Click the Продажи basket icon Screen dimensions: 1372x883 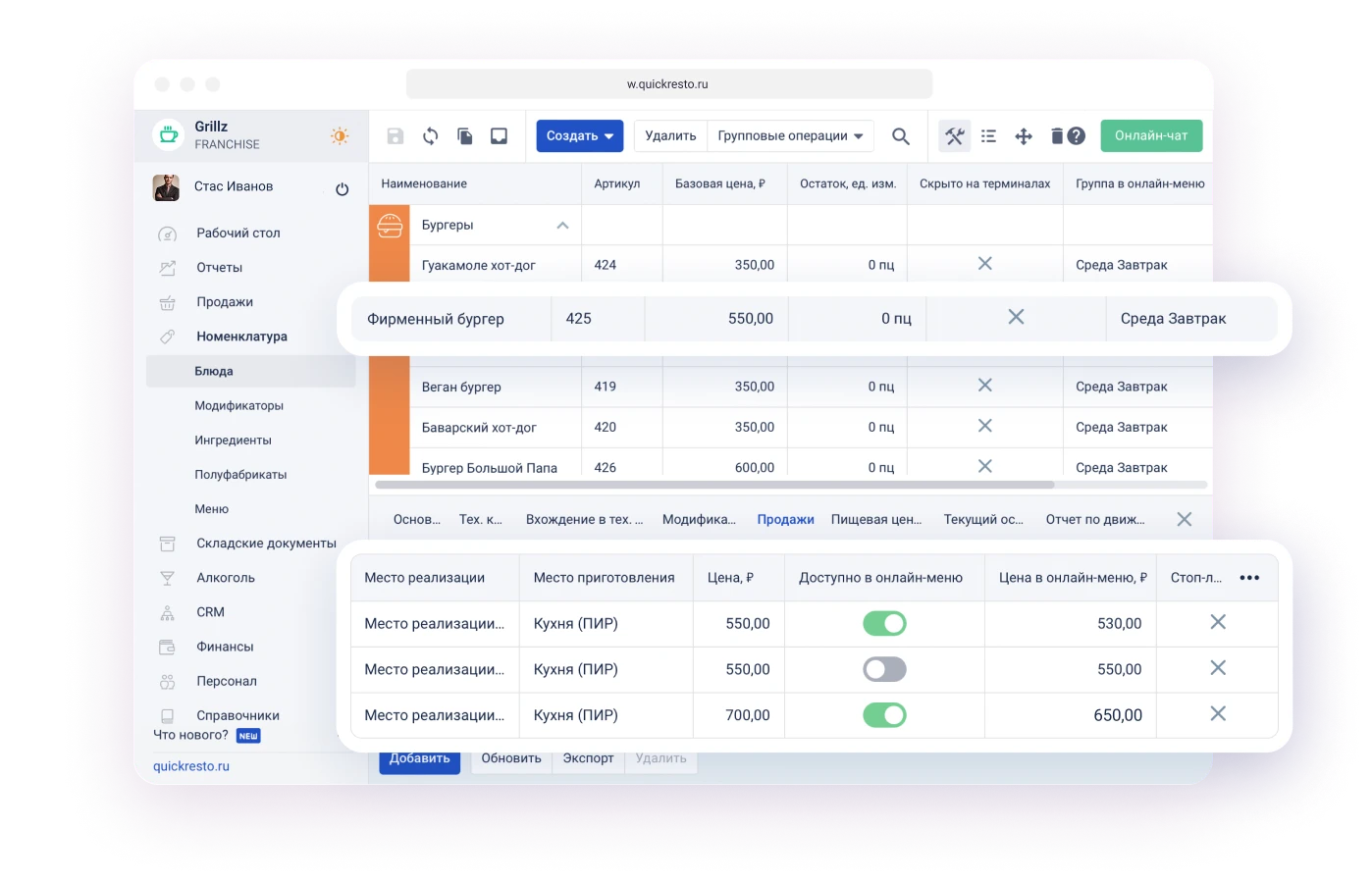168,302
